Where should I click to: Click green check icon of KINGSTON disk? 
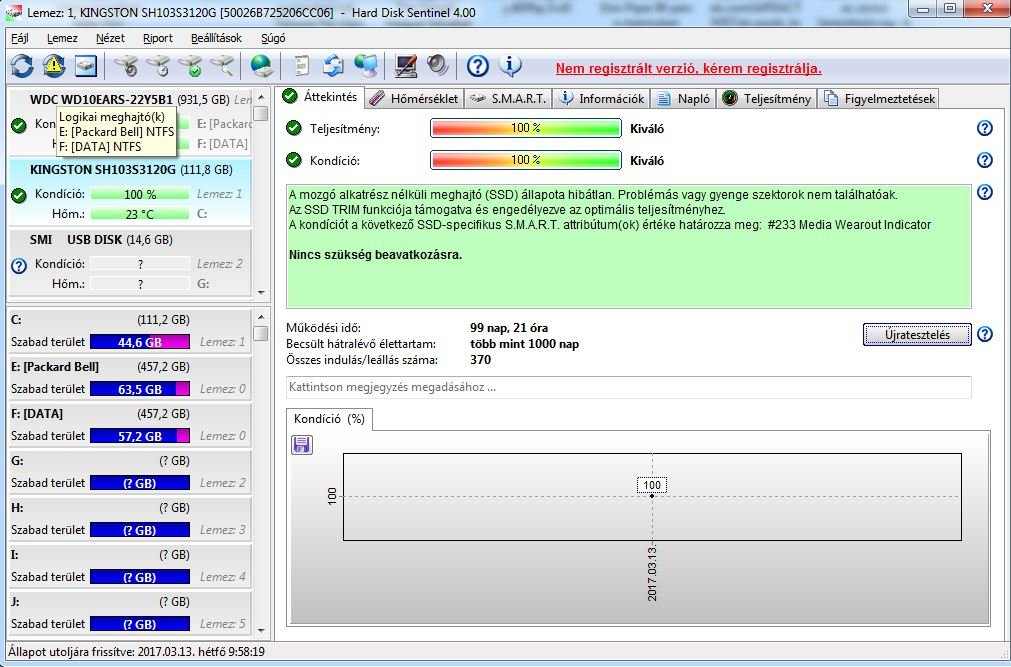(x=19, y=195)
